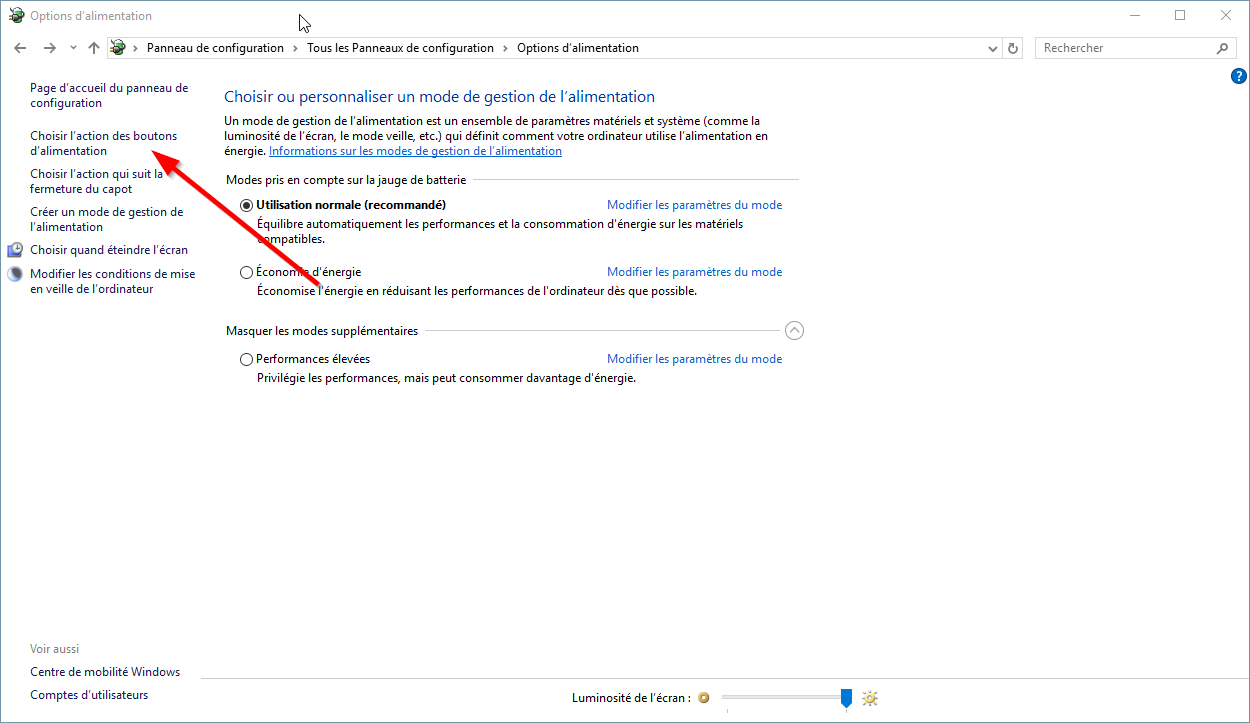Click into the Rechercher search field

(x=1125, y=48)
